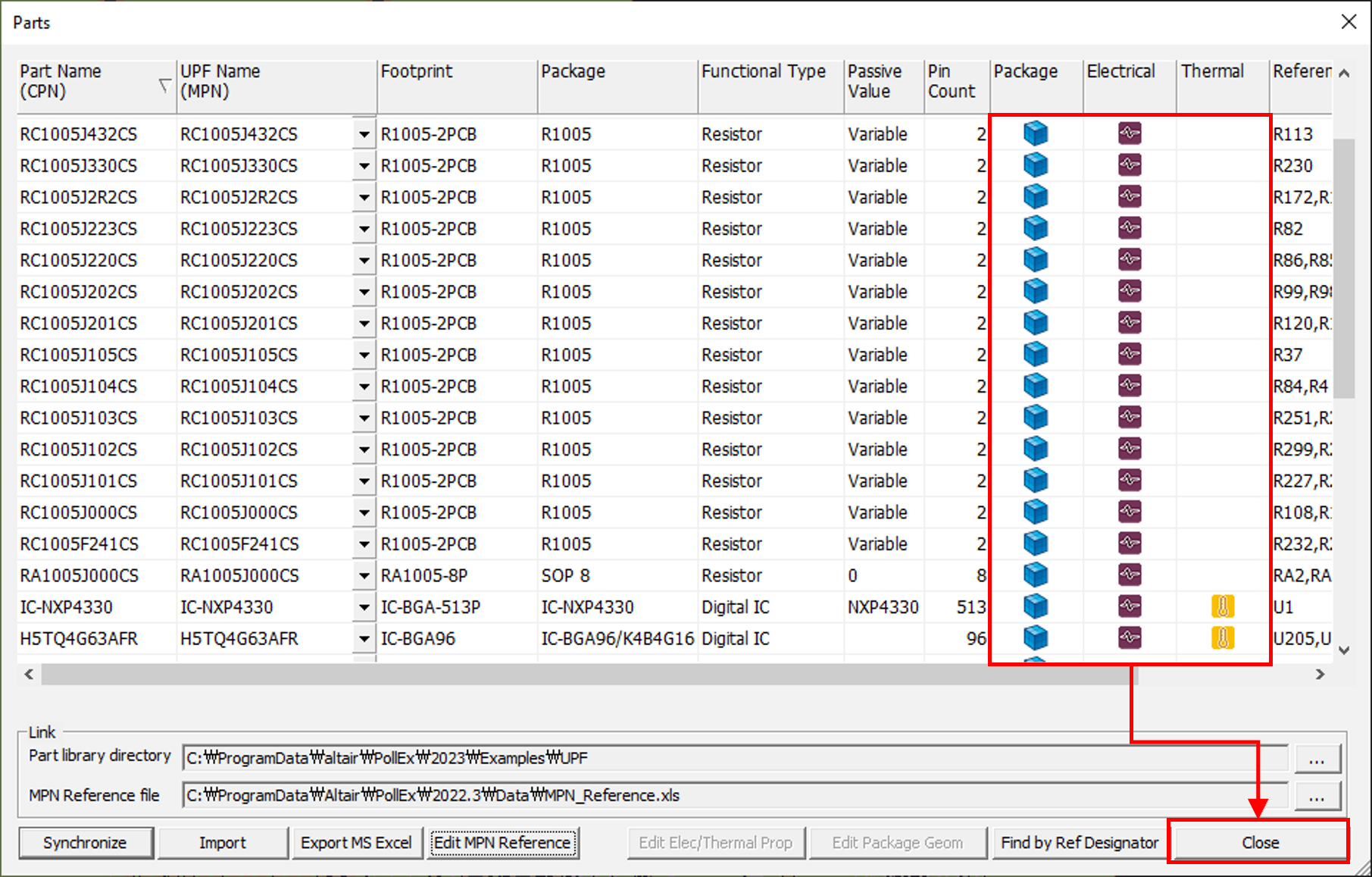Click the horizontal scrollbar right arrow
The width and height of the screenshot is (1372, 877).
coord(1320,674)
